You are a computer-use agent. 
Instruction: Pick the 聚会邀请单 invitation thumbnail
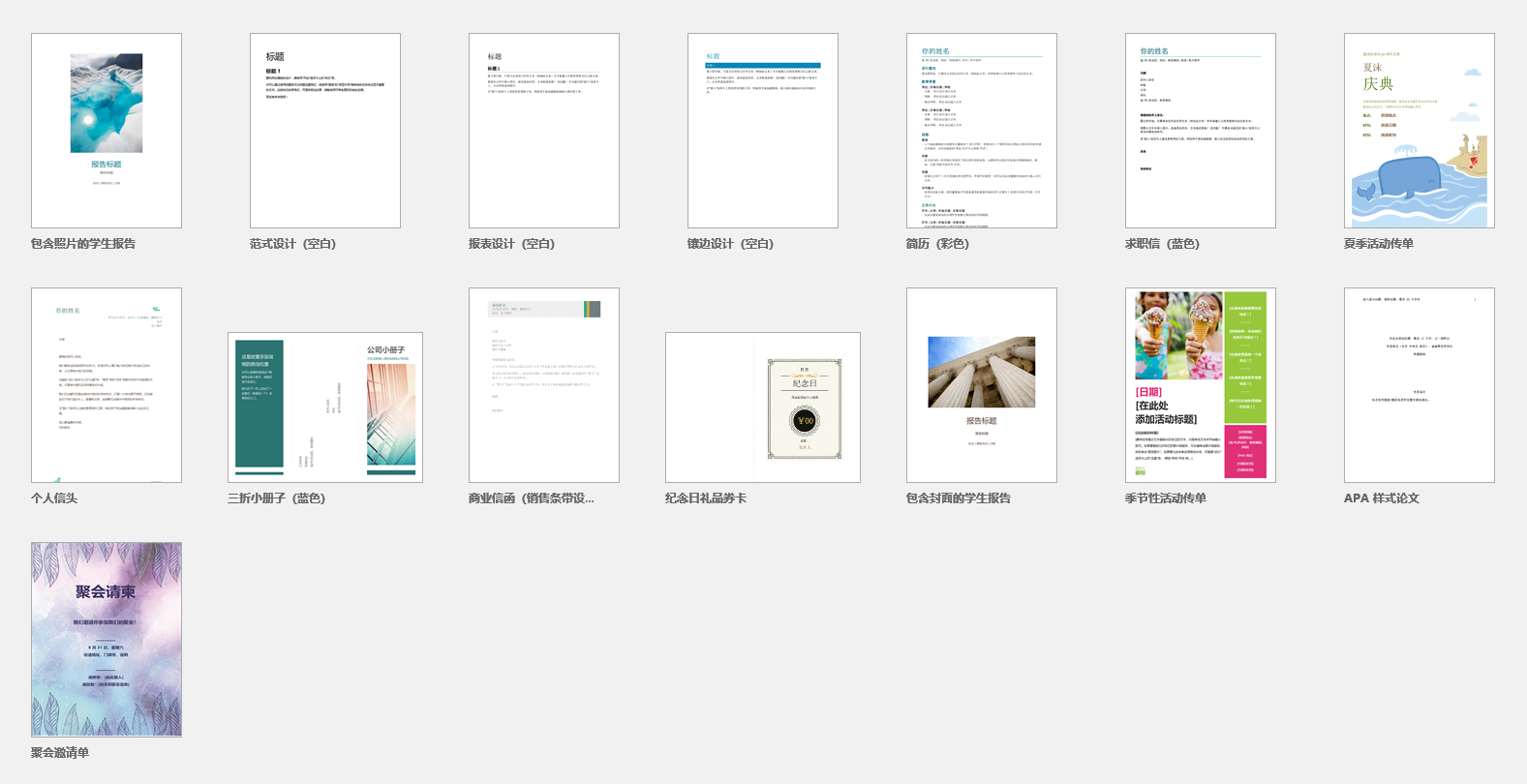(107, 640)
